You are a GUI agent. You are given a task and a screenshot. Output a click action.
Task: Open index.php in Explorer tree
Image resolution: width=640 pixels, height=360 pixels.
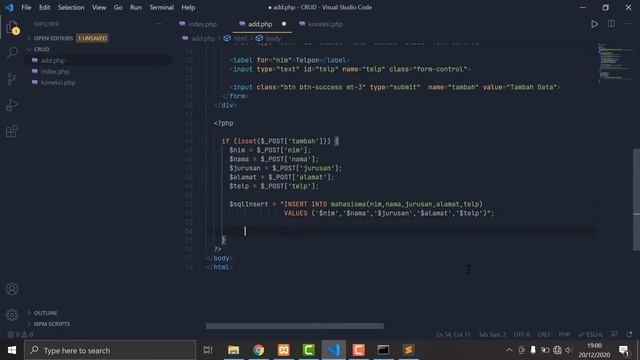point(55,71)
